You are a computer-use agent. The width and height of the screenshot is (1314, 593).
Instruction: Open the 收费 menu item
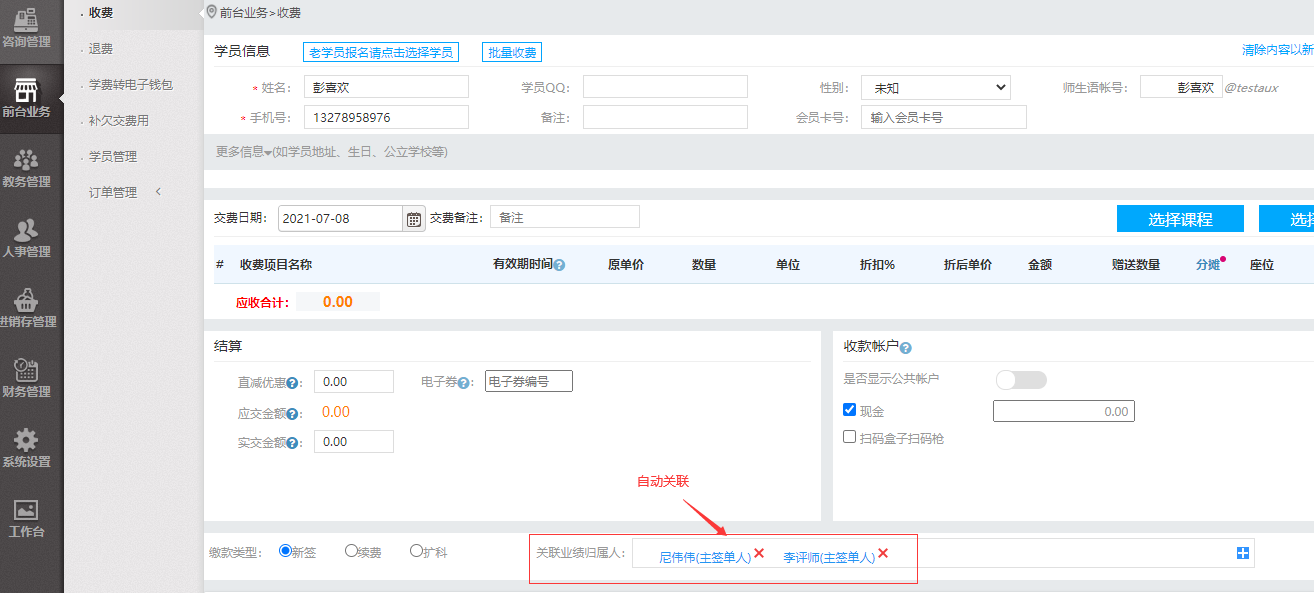click(101, 13)
